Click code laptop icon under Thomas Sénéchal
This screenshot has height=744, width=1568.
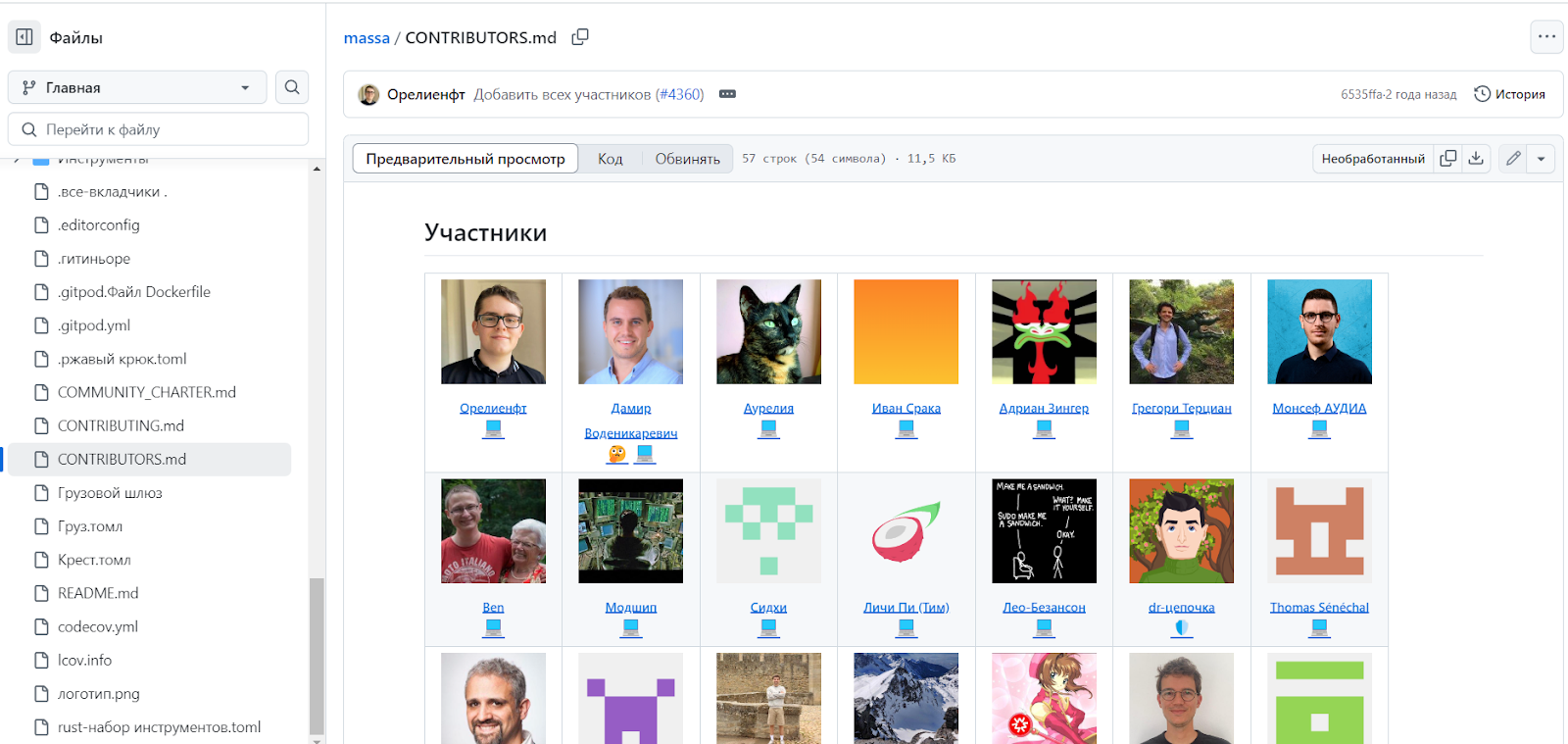pyautogui.click(x=1320, y=627)
